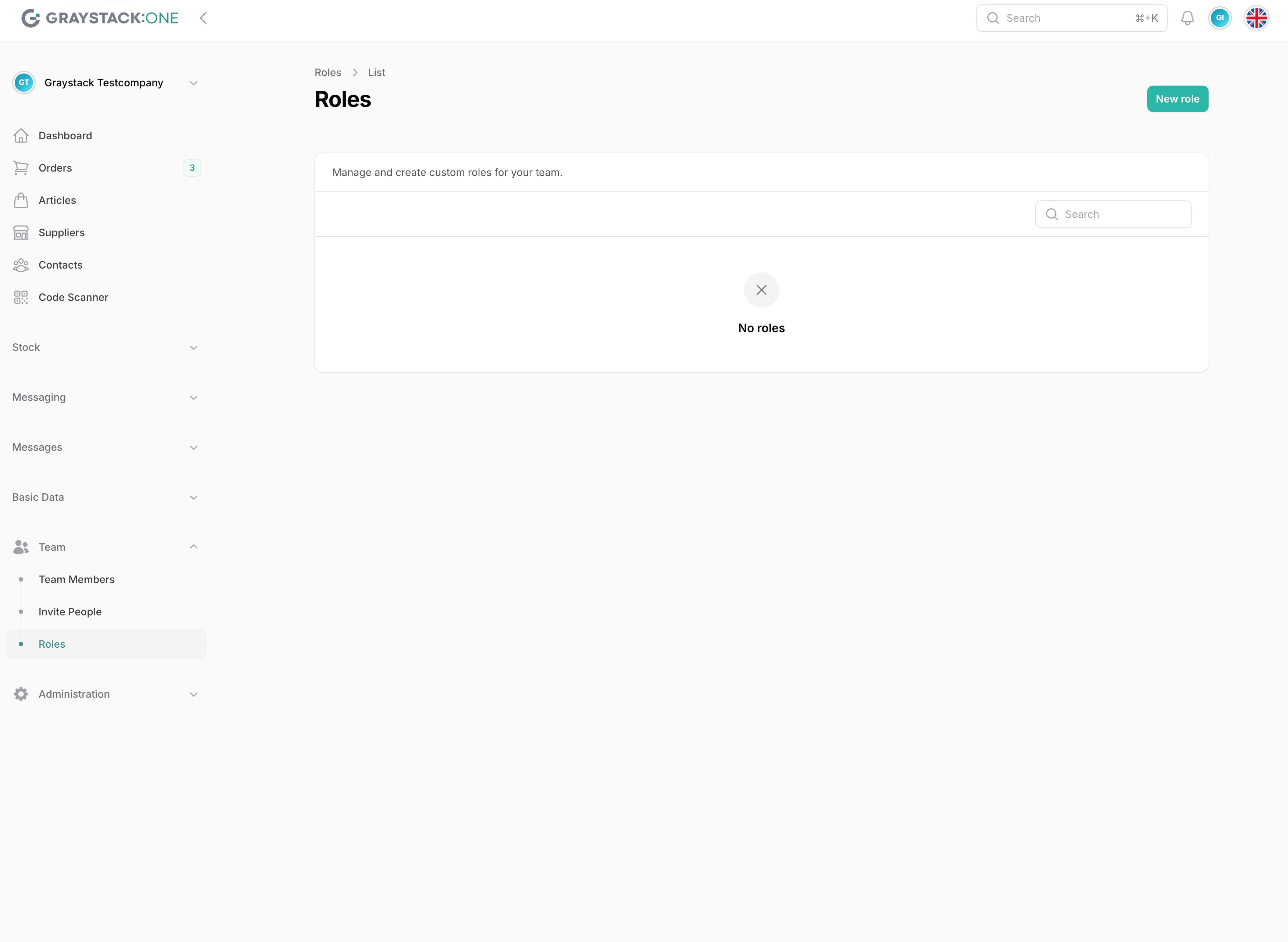
Task: Collapse the Team section
Action: 193,547
